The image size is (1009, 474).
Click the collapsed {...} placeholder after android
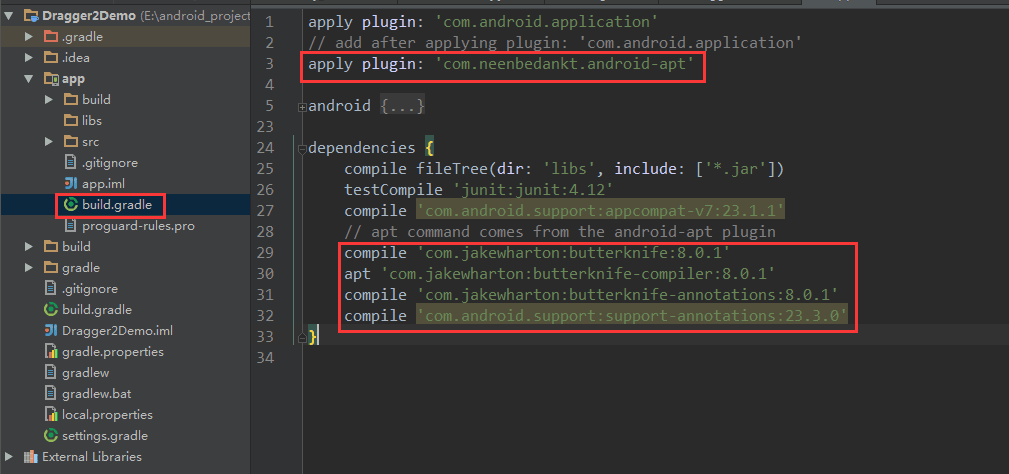click(402, 106)
